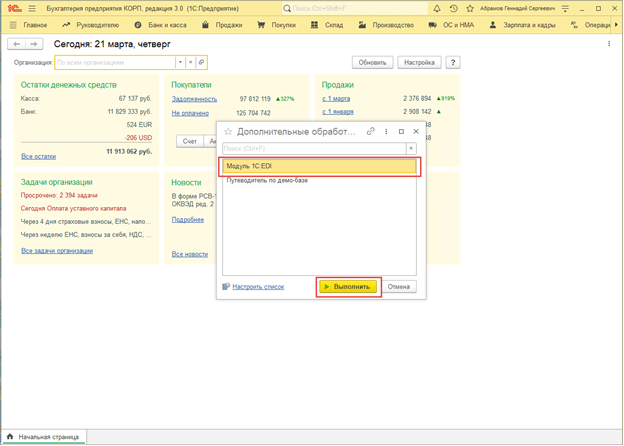Click Через 4 дня страховые взносы task
The image size is (624, 446).
(x=86, y=222)
